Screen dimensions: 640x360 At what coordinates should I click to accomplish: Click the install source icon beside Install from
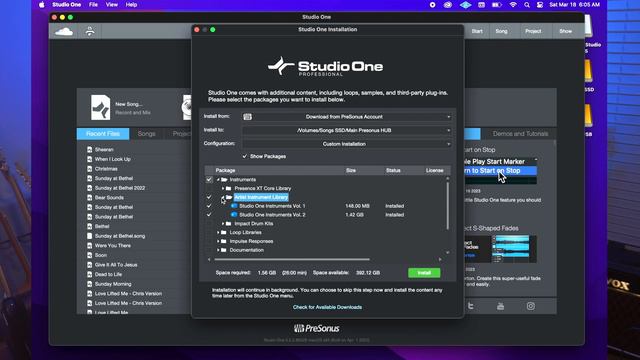pyautogui.click(x=247, y=117)
